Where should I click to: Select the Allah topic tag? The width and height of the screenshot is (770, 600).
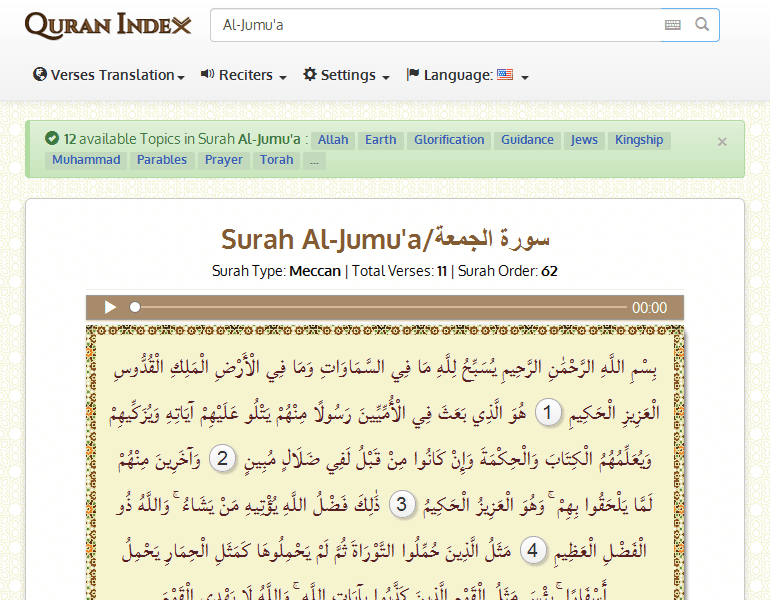(x=333, y=140)
